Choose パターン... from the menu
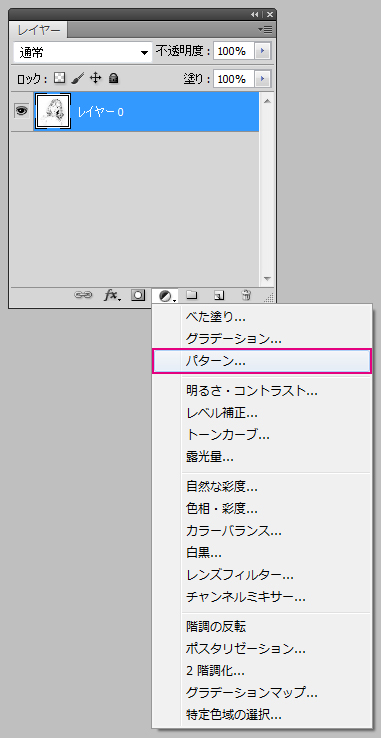 click(x=262, y=361)
